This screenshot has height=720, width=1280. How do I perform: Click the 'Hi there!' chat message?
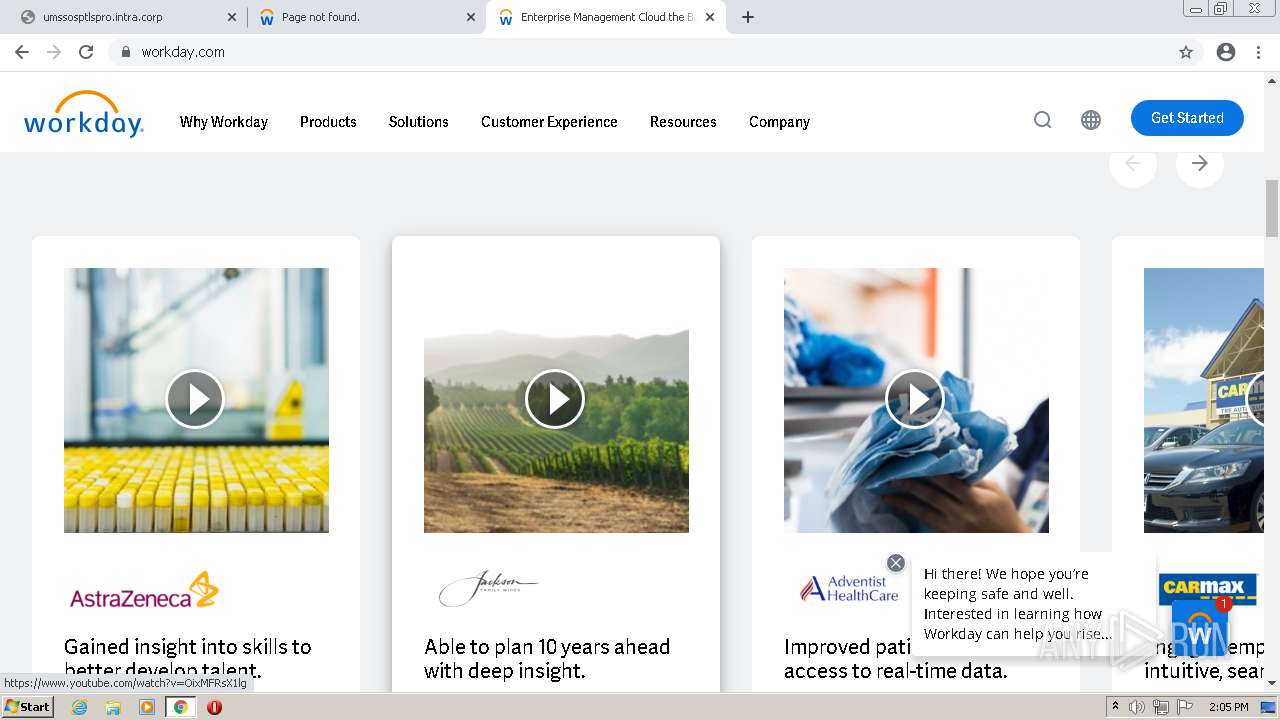click(x=1017, y=604)
